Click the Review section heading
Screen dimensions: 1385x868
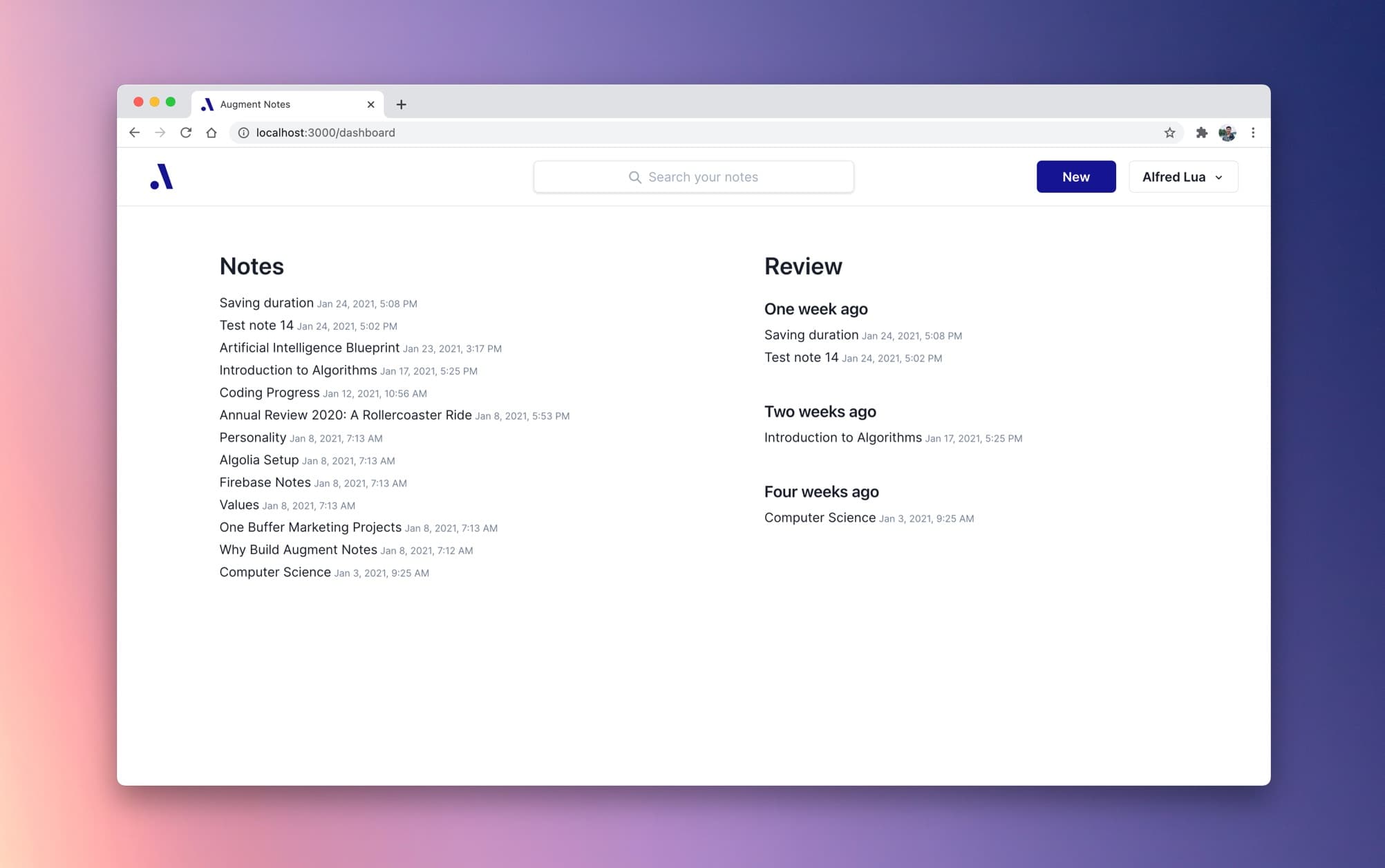click(803, 266)
